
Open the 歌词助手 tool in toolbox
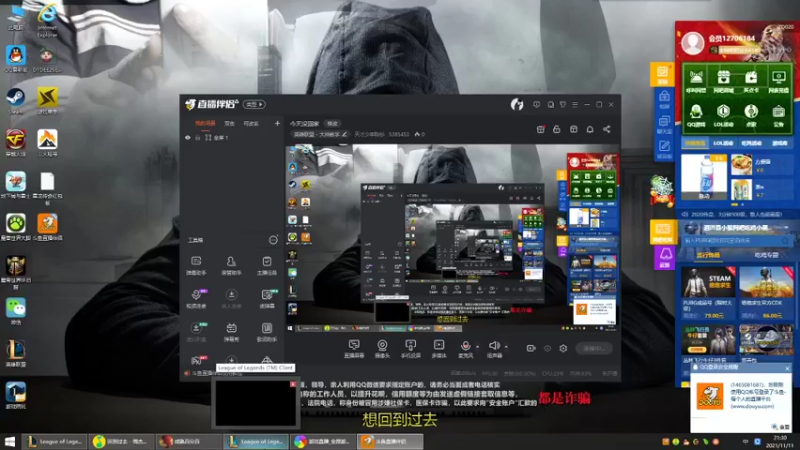tap(267, 332)
